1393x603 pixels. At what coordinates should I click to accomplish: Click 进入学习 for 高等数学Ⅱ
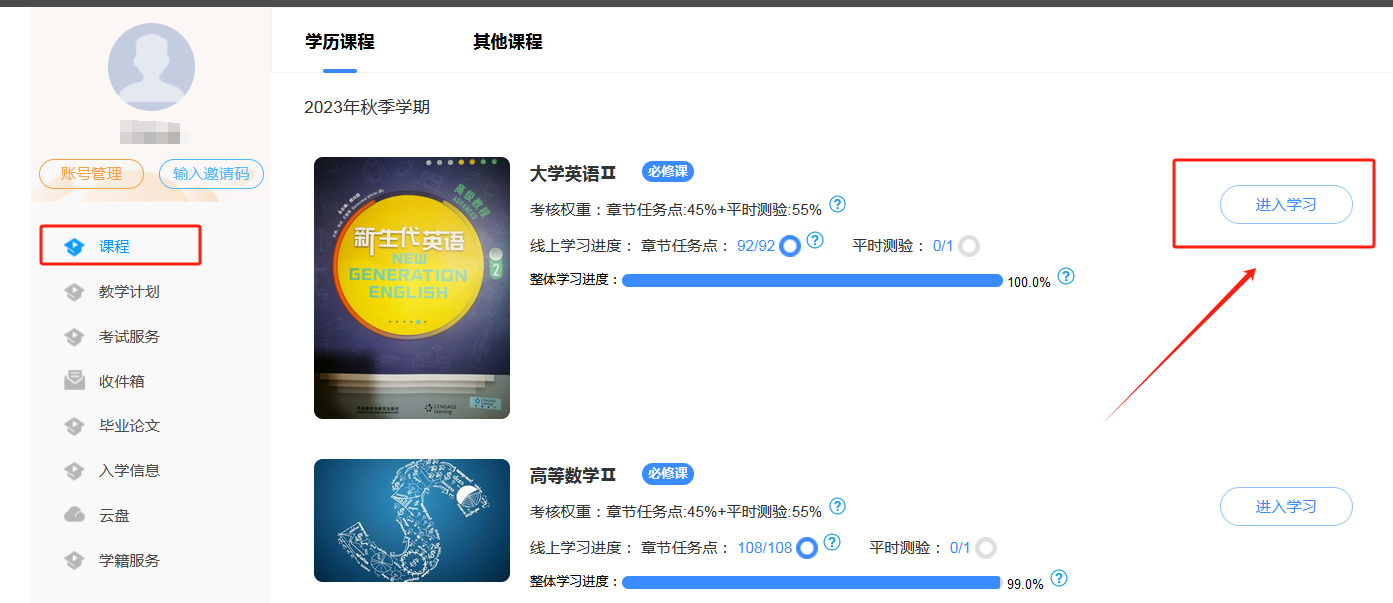[1286, 507]
